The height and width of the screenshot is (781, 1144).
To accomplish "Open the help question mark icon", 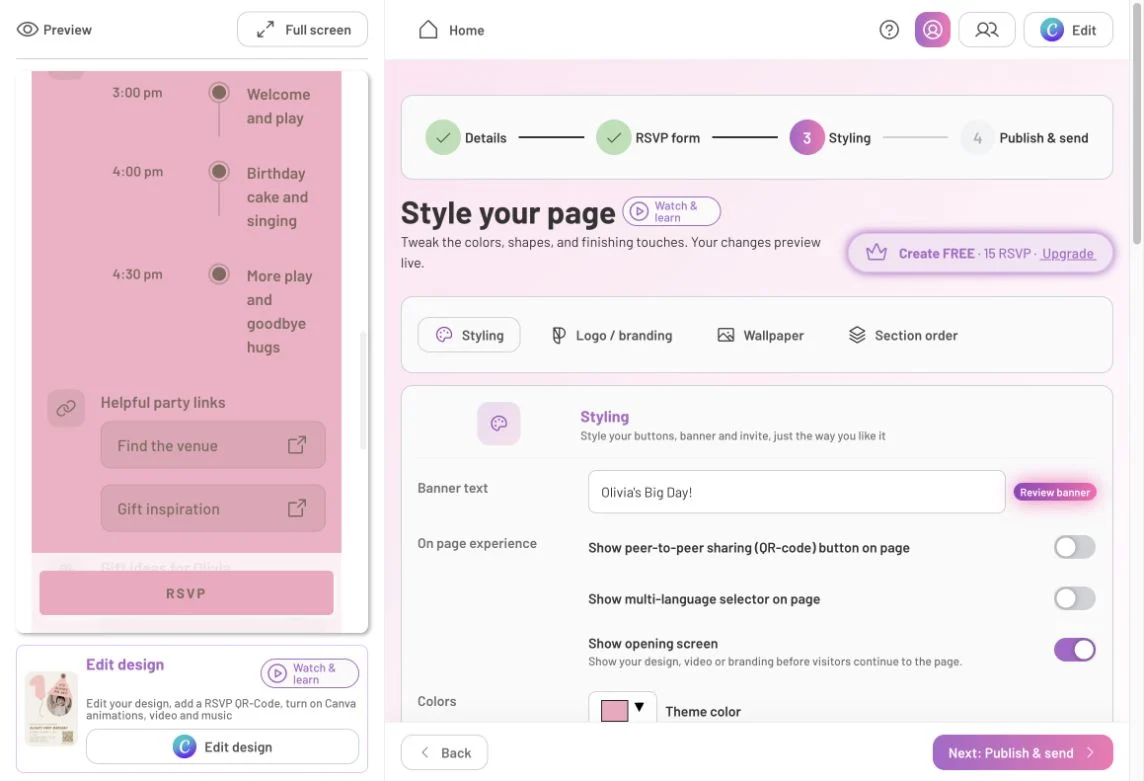I will (x=889, y=30).
